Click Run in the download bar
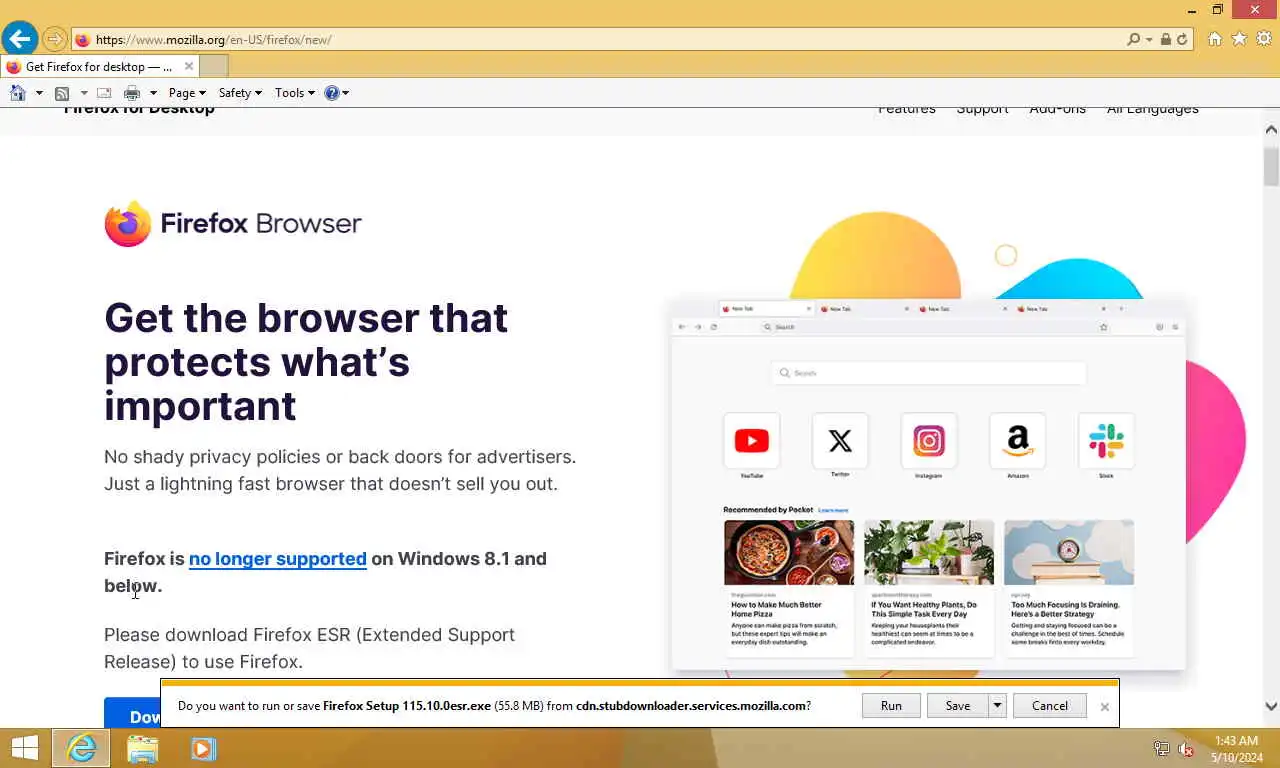Viewport: 1280px width, 768px height. [891, 706]
